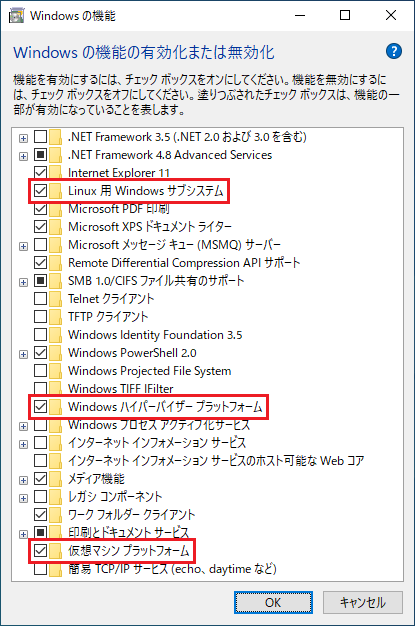
Task: Select the Microsoft PDF 印刷 label
Action: pyautogui.click(x=119, y=209)
